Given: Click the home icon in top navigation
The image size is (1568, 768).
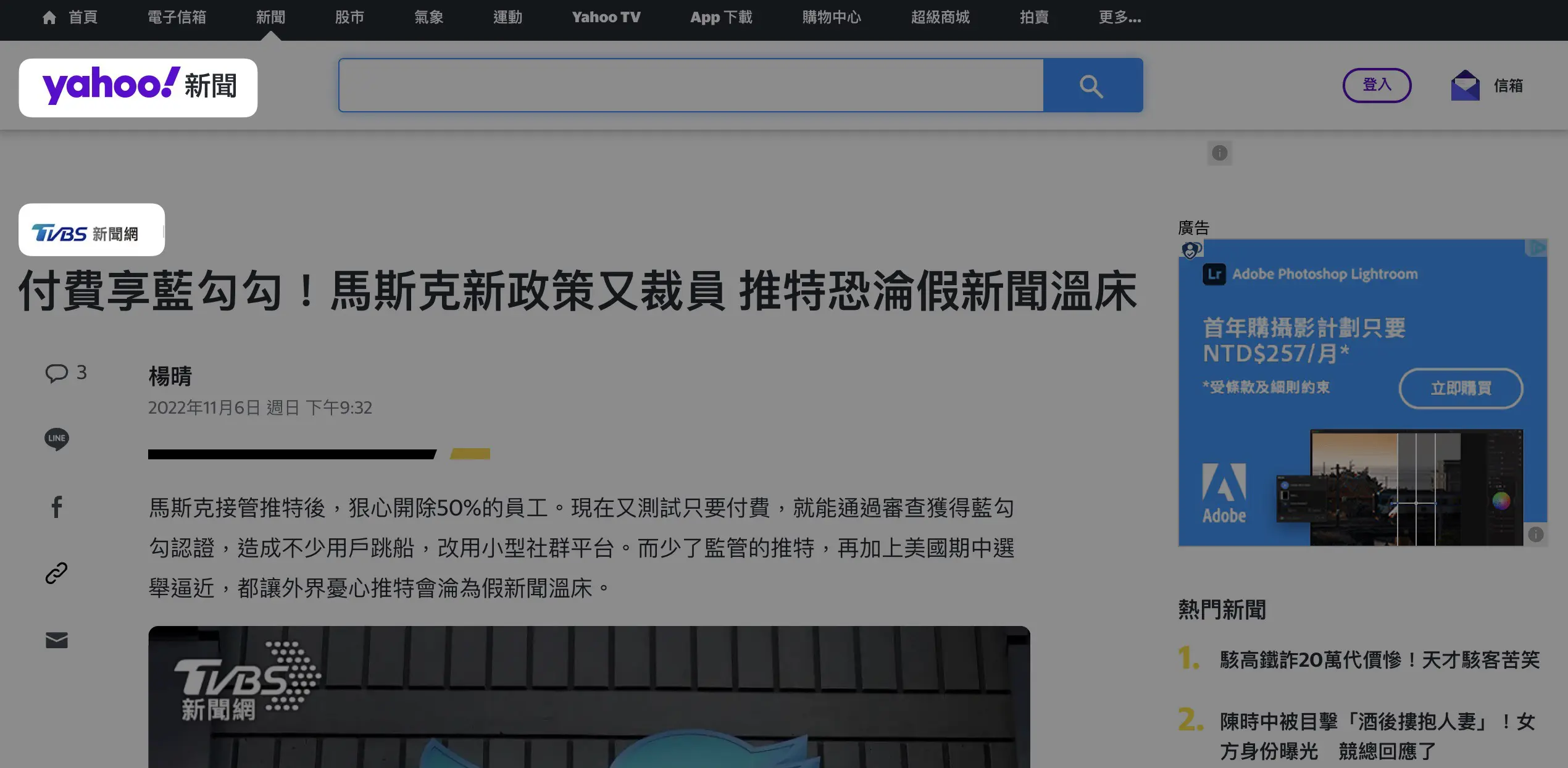Looking at the screenshot, I should [49, 17].
